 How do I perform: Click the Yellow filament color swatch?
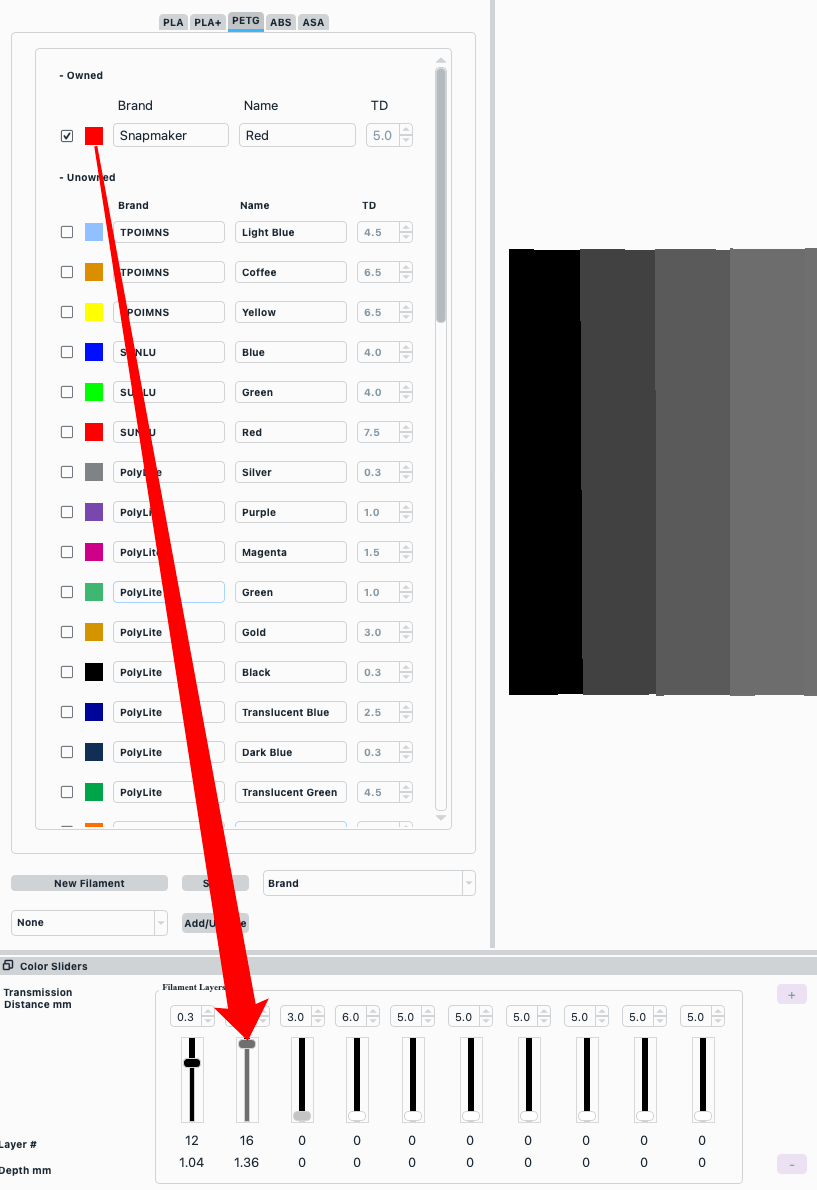tap(93, 311)
